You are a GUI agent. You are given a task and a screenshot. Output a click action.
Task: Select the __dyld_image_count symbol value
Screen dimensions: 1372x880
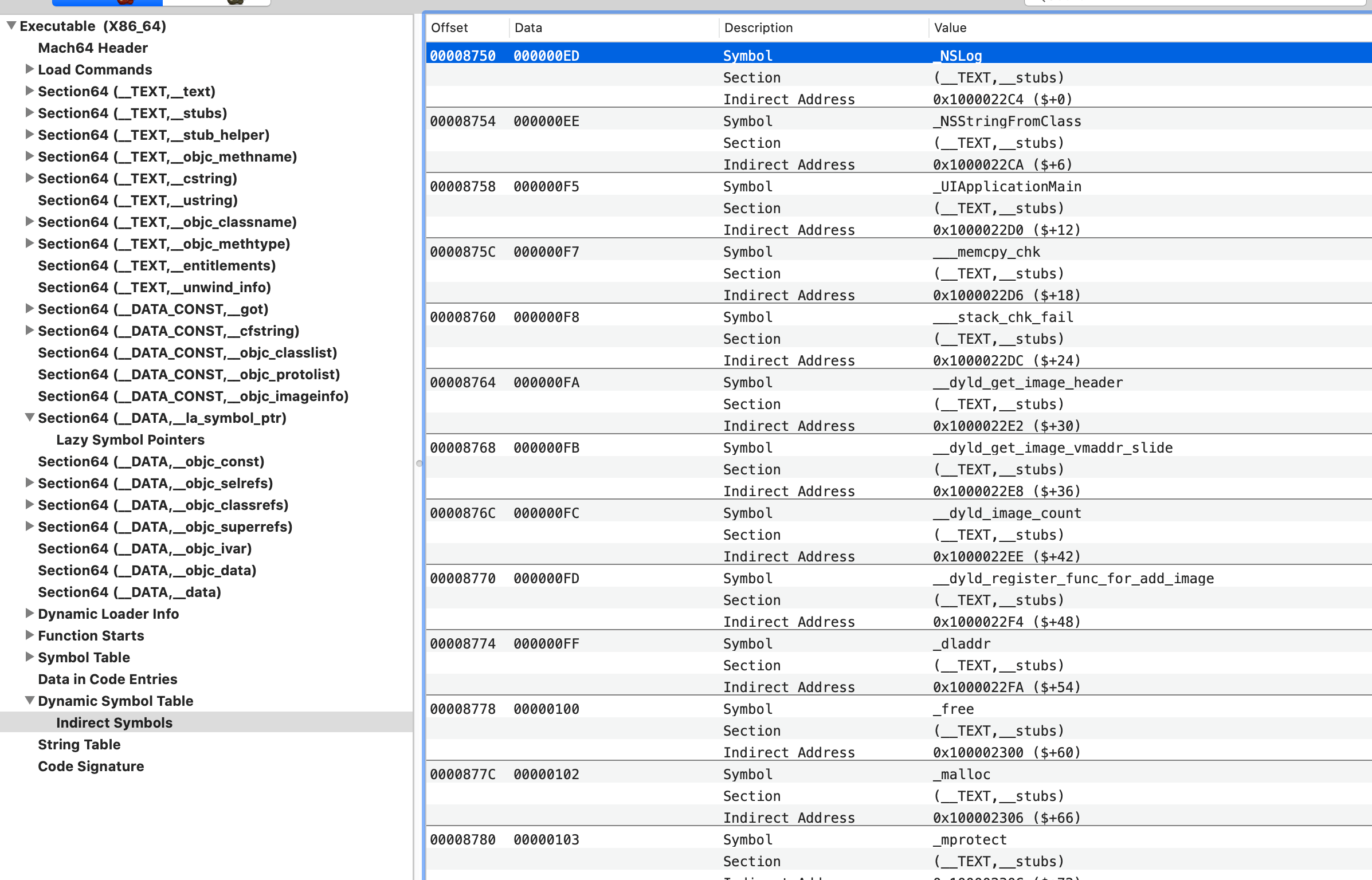tap(1007, 513)
